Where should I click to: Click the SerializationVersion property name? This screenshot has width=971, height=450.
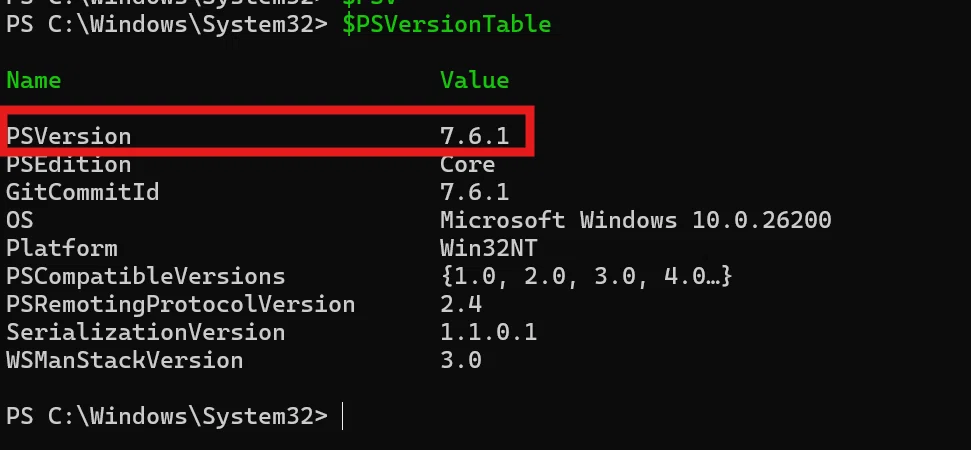146,332
